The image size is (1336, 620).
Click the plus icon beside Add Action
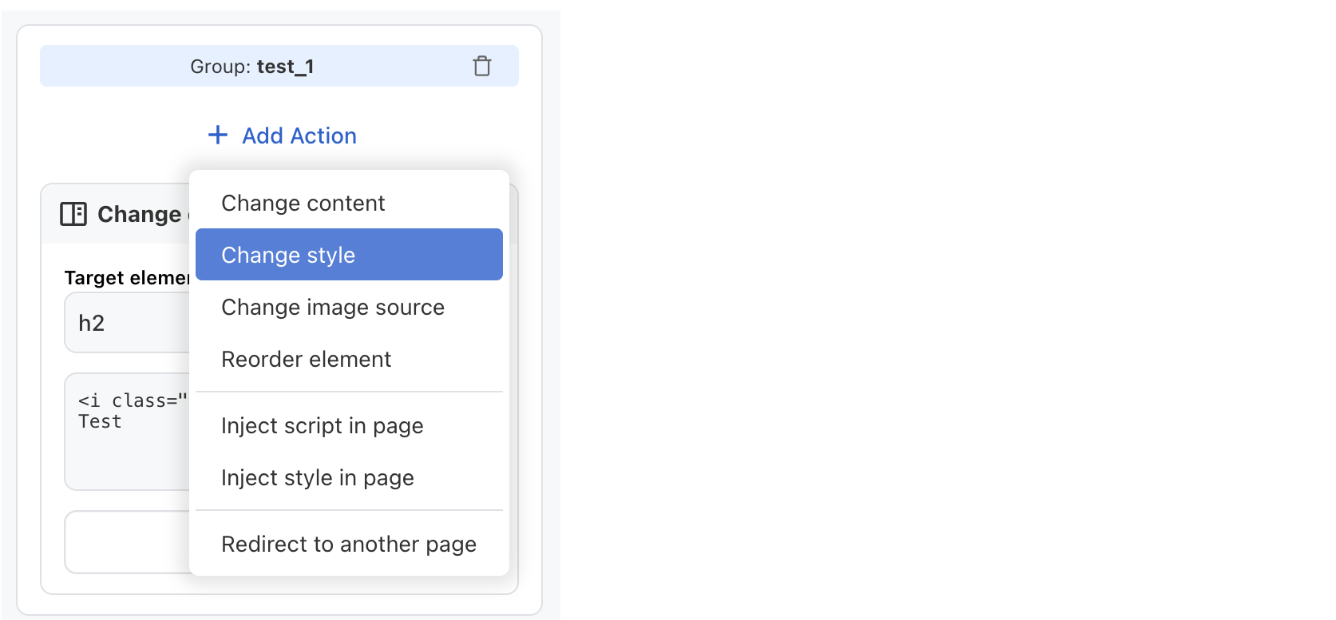tap(217, 134)
